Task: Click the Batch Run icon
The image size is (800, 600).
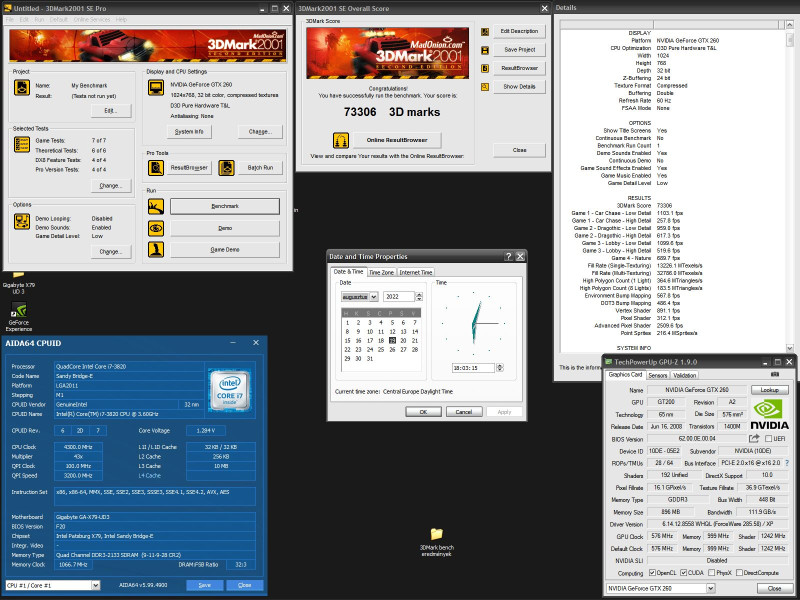Action: 226,167
